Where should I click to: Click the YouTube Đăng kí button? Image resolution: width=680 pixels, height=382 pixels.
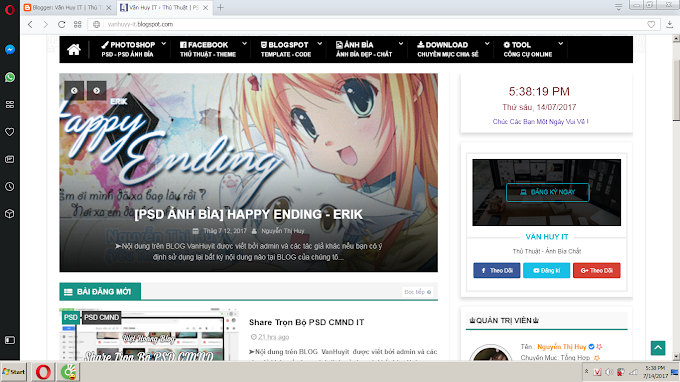[546, 271]
